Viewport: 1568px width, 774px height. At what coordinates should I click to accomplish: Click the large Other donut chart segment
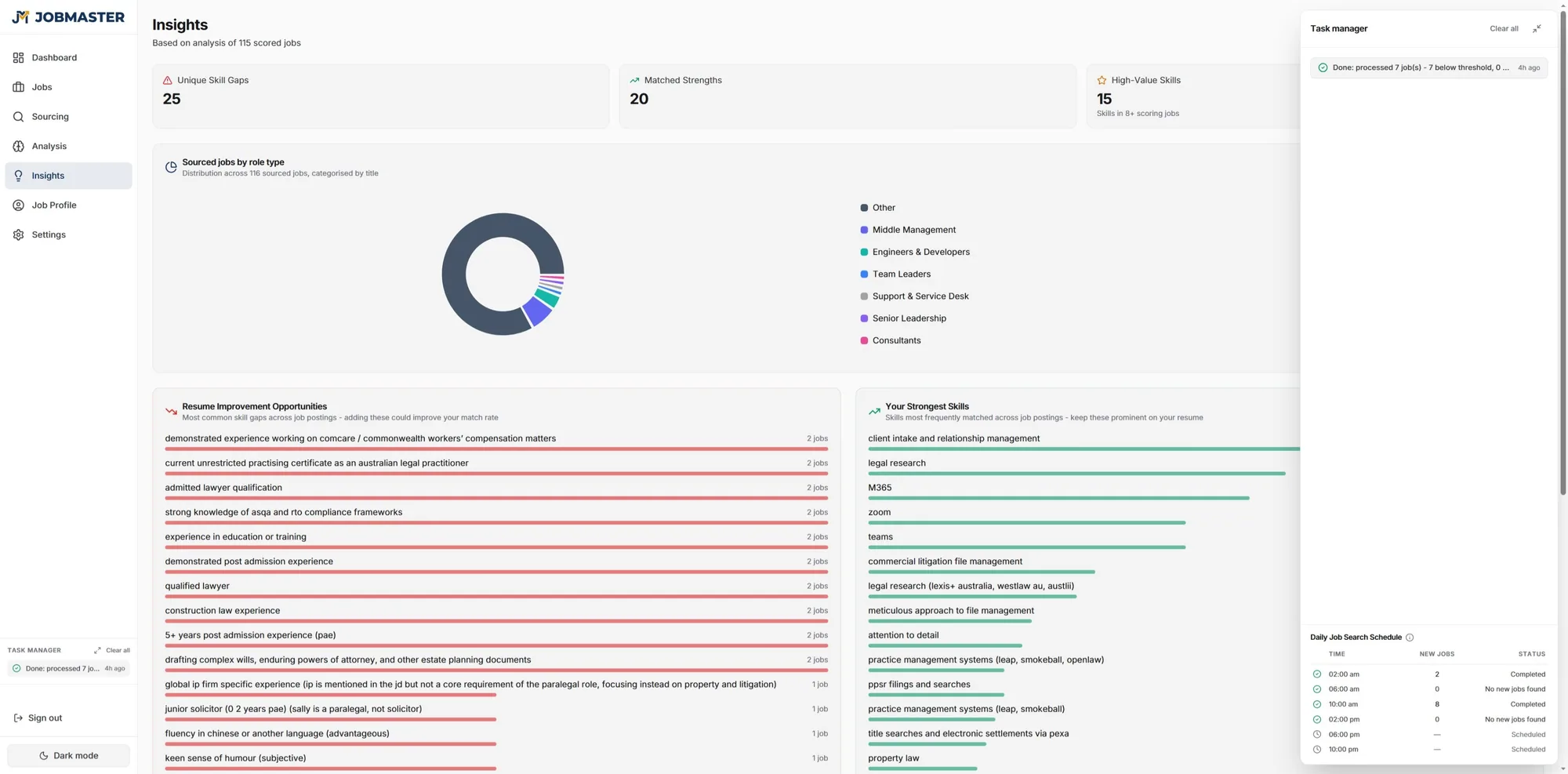click(x=455, y=274)
